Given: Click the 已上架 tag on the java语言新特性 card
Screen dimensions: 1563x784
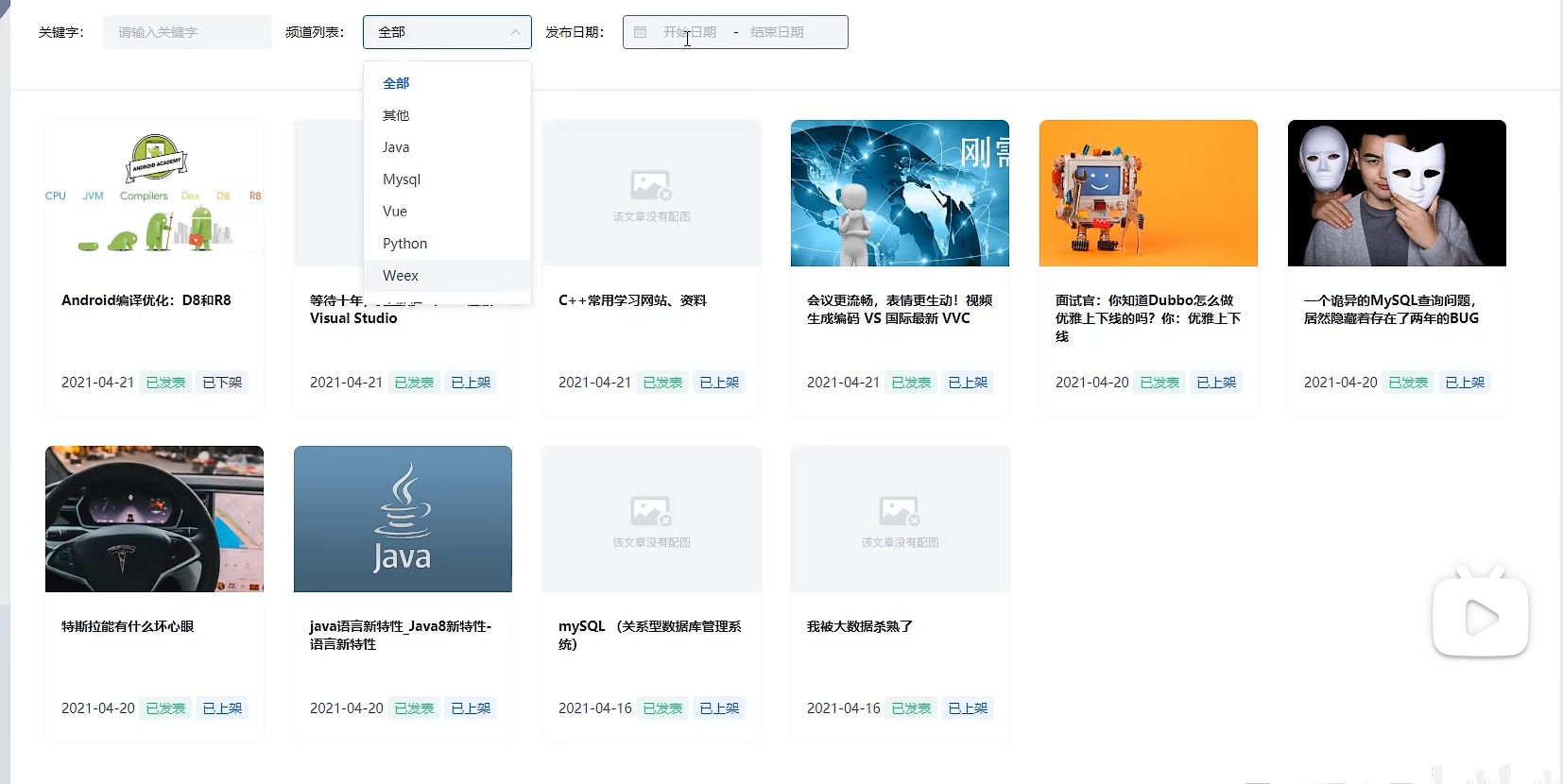Looking at the screenshot, I should pyautogui.click(x=471, y=708).
